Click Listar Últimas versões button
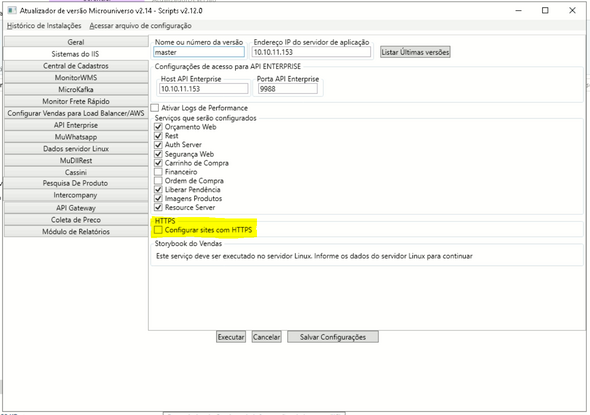This screenshot has width=590, height=415. (x=415, y=52)
